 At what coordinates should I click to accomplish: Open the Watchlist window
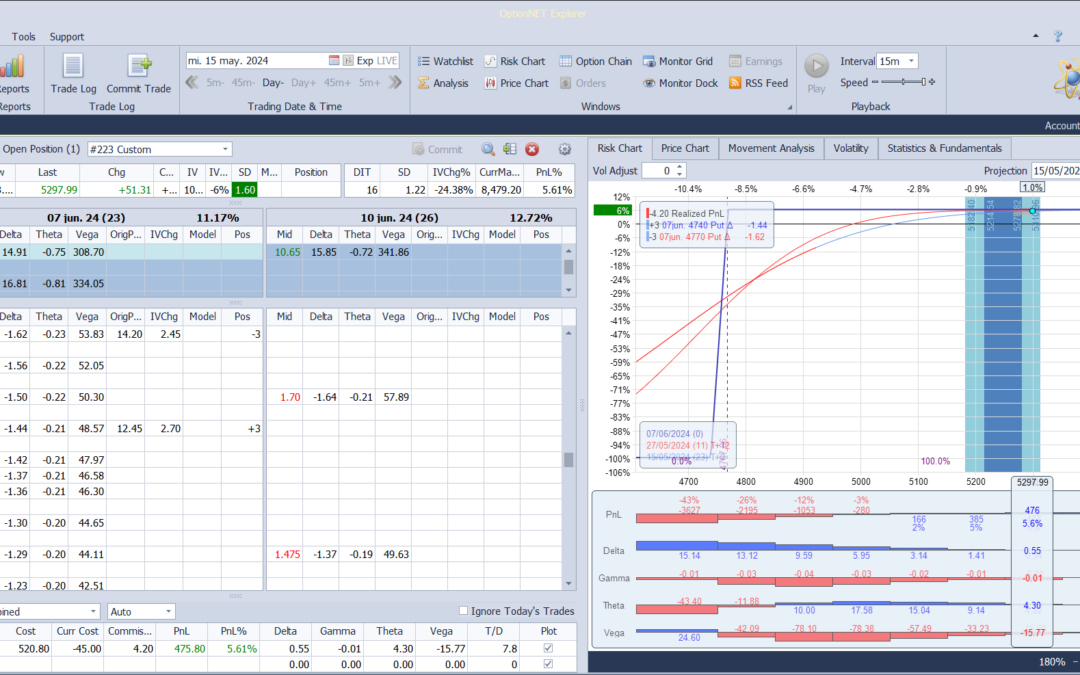pos(445,61)
